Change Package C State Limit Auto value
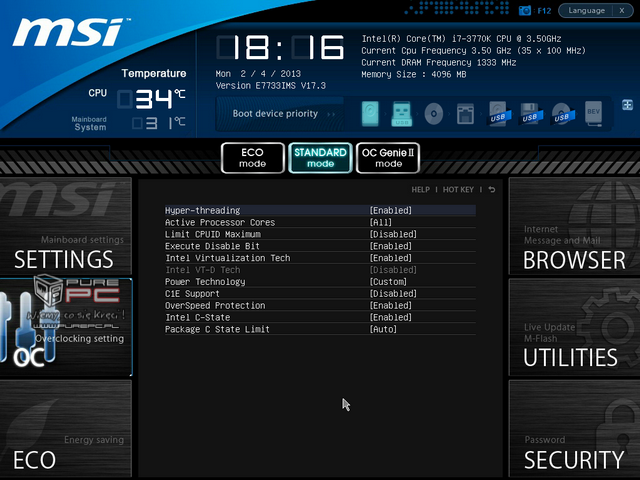Image resolution: width=640 pixels, height=480 pixels. coord(383,329)
